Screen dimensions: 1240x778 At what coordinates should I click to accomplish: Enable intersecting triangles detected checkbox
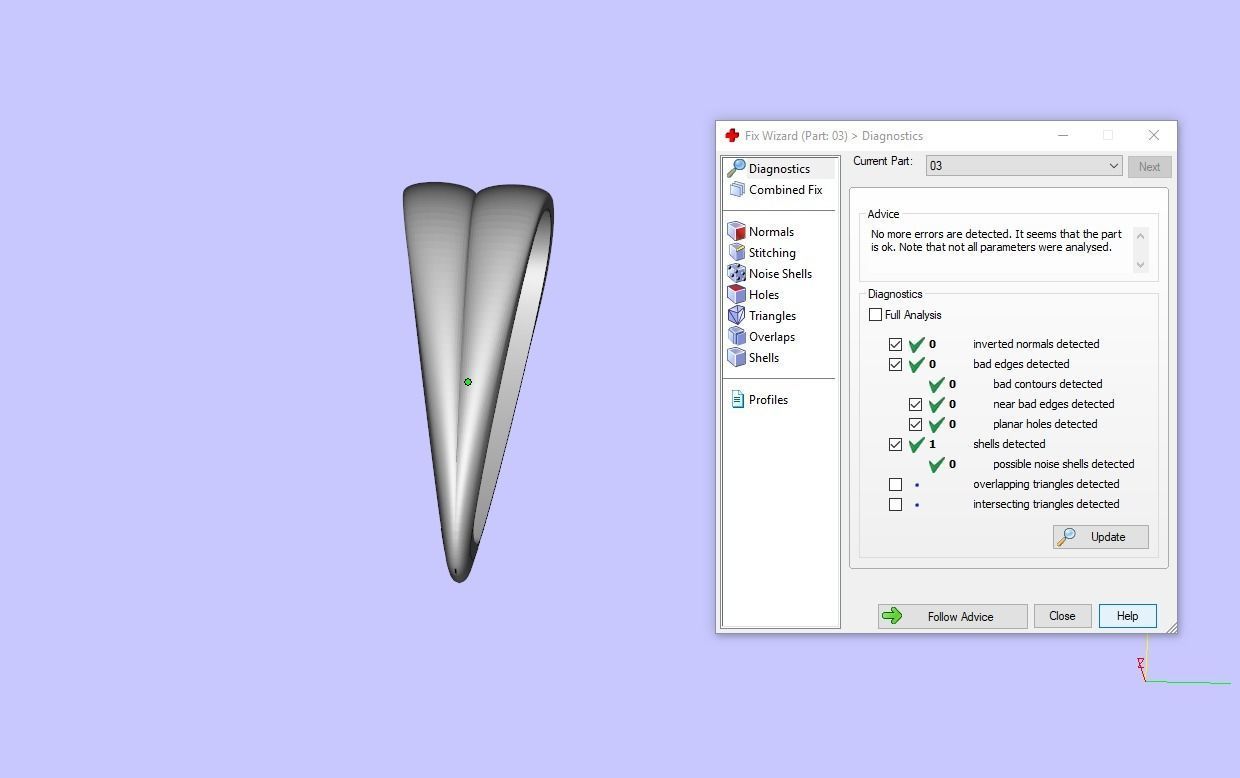(x=895, y=504)
